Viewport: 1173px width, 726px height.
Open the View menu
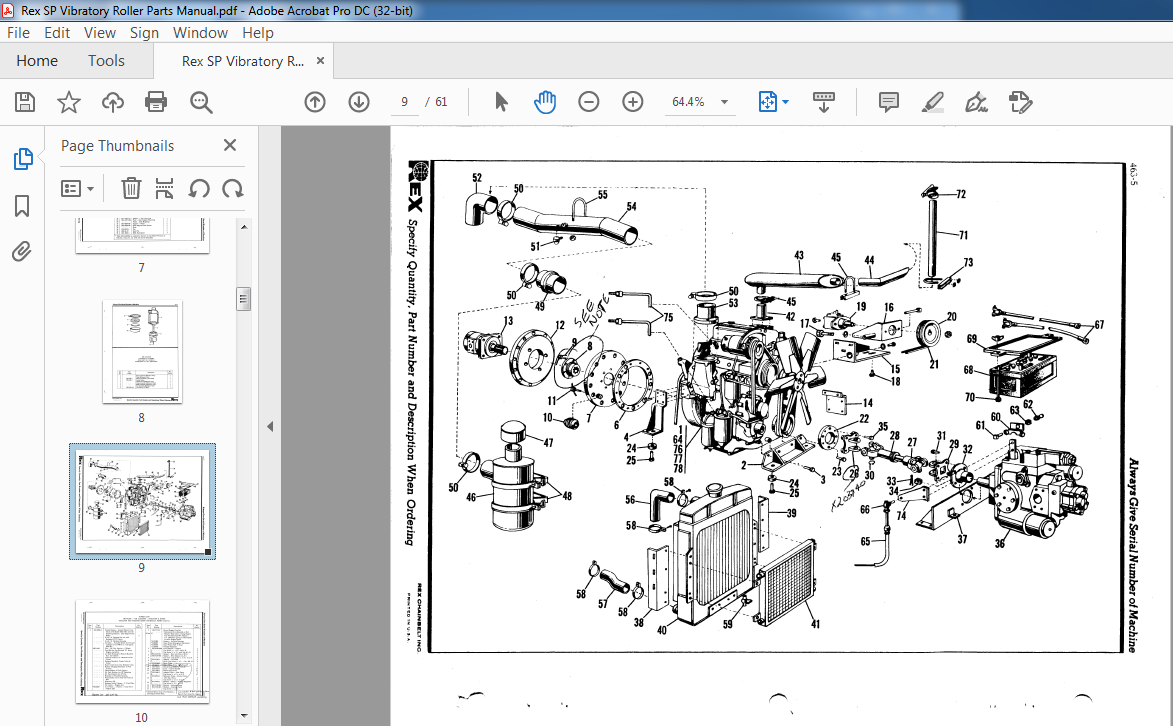(99, 33)
